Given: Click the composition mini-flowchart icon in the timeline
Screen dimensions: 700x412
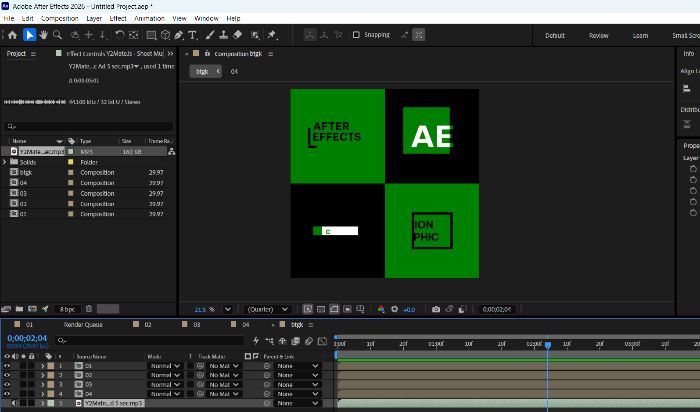Looking at the screenshot, I should point(269,341).
